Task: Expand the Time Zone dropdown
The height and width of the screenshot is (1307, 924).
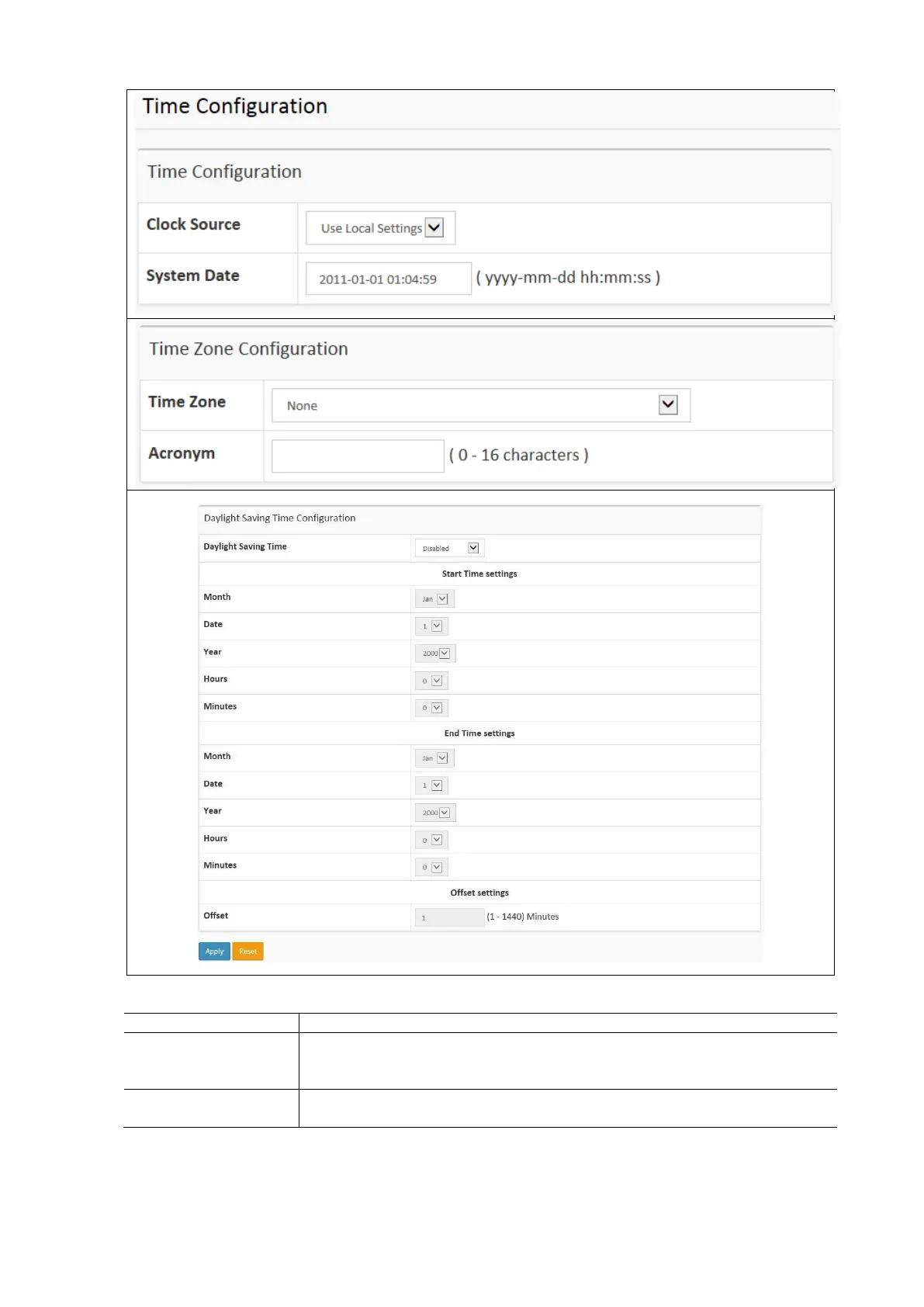Action: tap(480, 405)
